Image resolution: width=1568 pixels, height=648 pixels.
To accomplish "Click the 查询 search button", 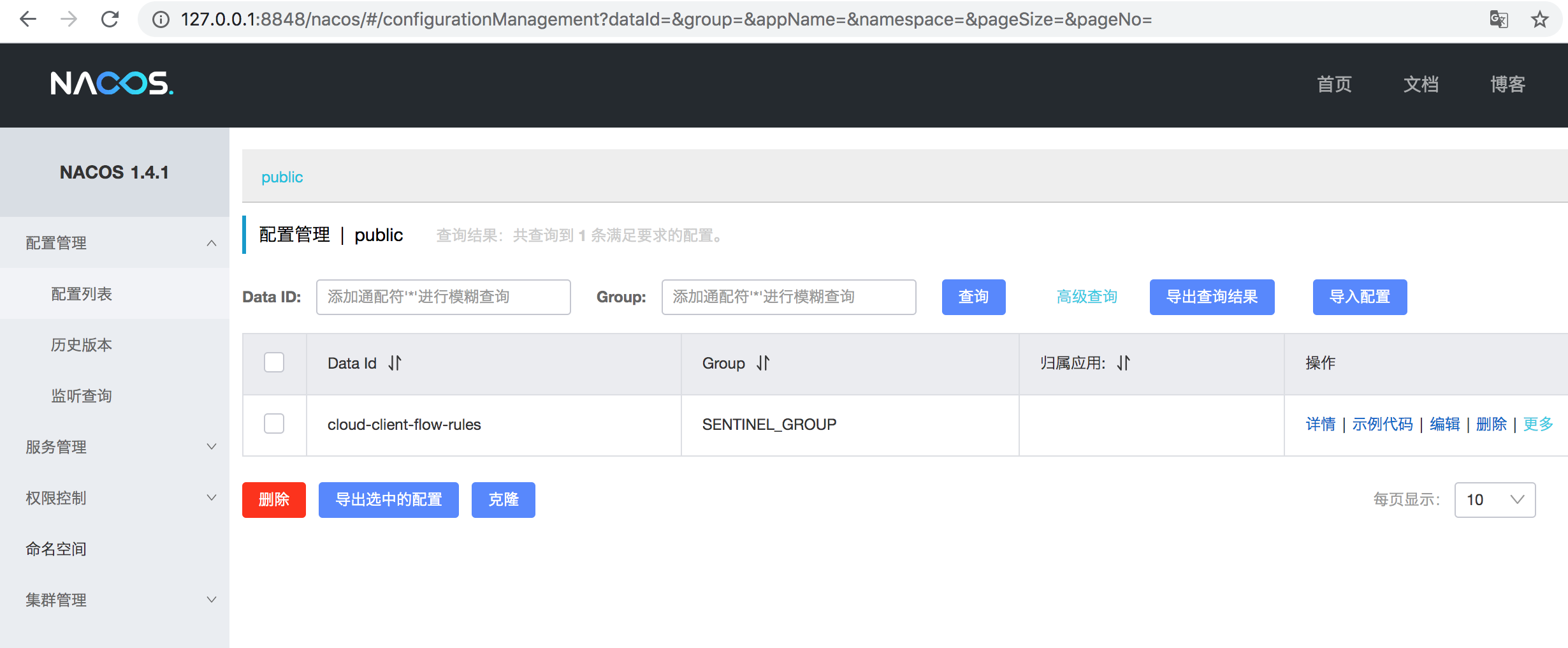I will [973, 297].
